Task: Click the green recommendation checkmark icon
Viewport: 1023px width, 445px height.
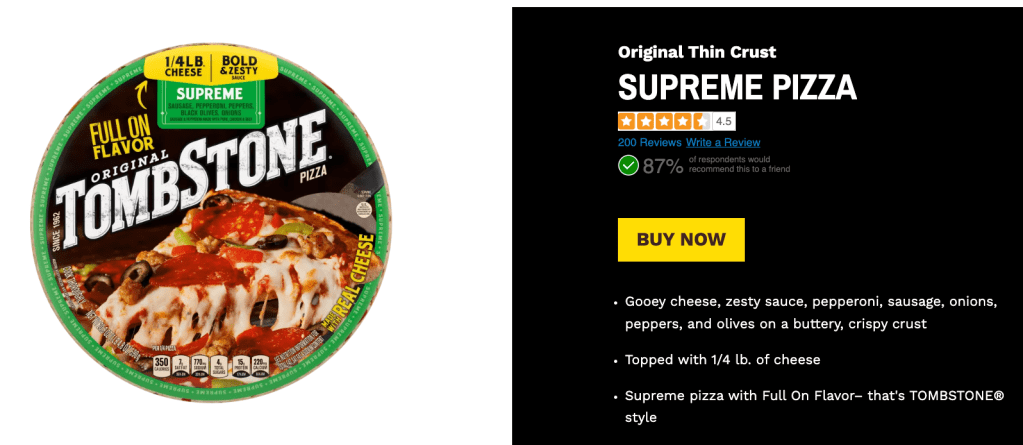Action: (x=628, y=166)
